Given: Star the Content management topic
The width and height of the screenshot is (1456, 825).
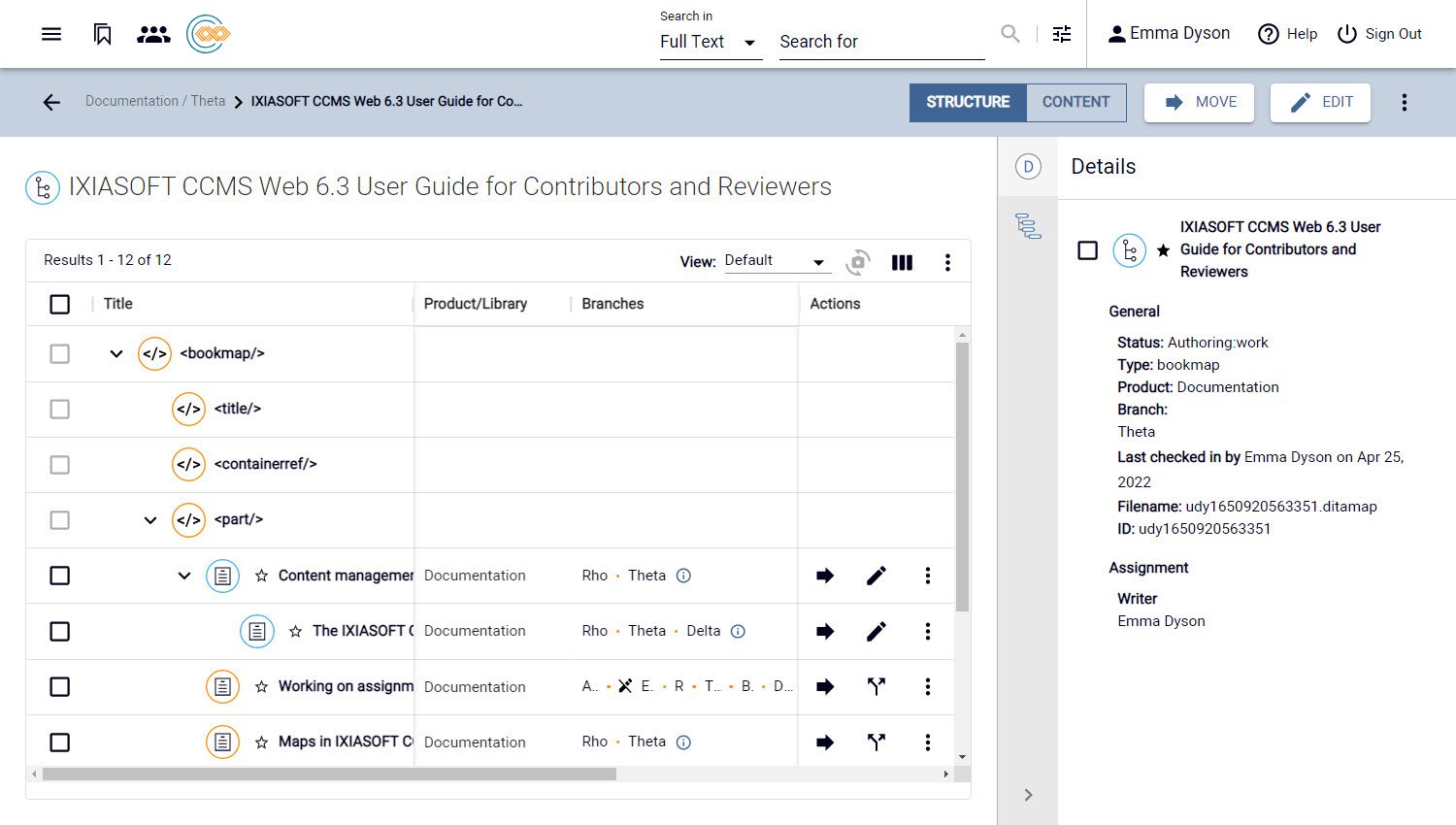Looking at the screenshot, I should tap(261, 576).
